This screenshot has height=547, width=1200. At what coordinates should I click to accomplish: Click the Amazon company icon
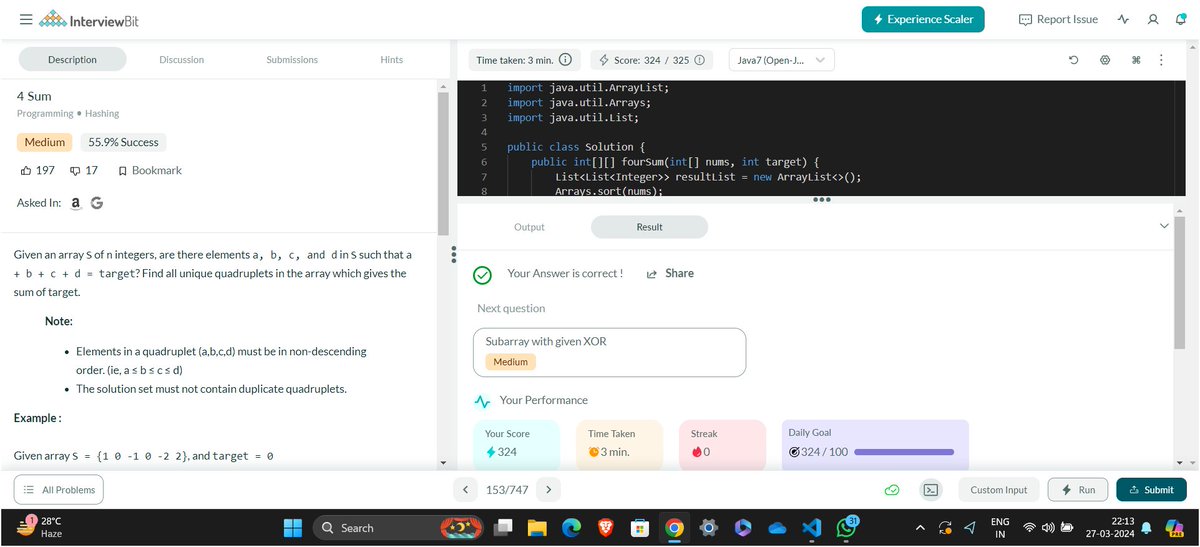pos(76,203)
